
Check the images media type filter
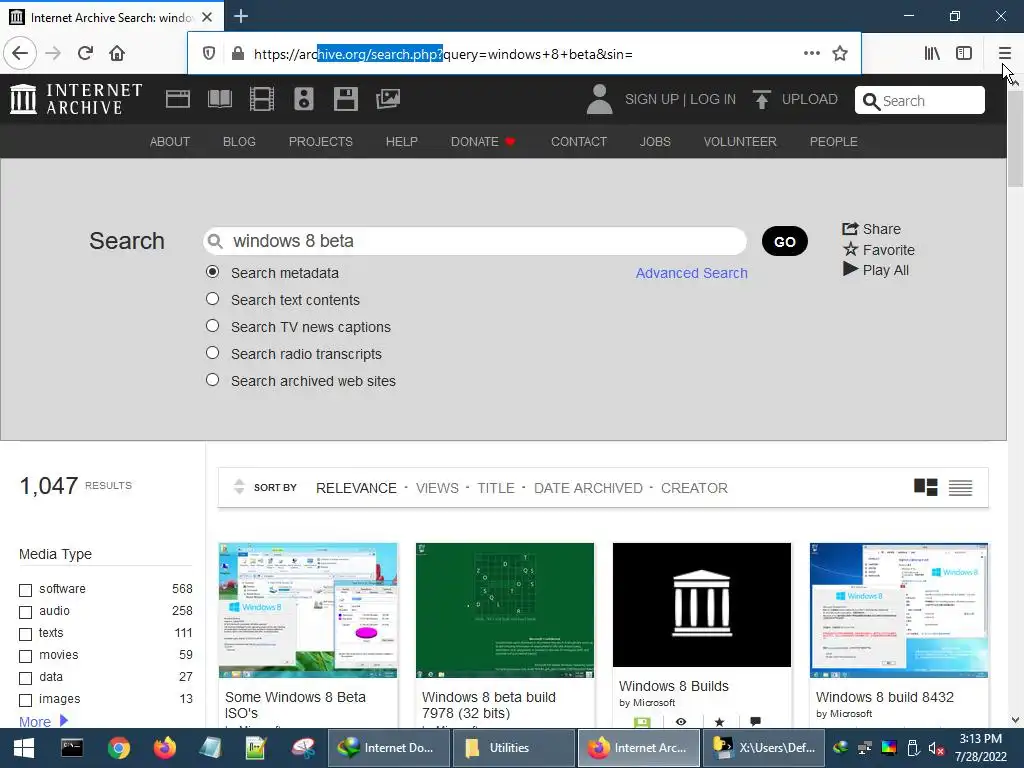25,700
